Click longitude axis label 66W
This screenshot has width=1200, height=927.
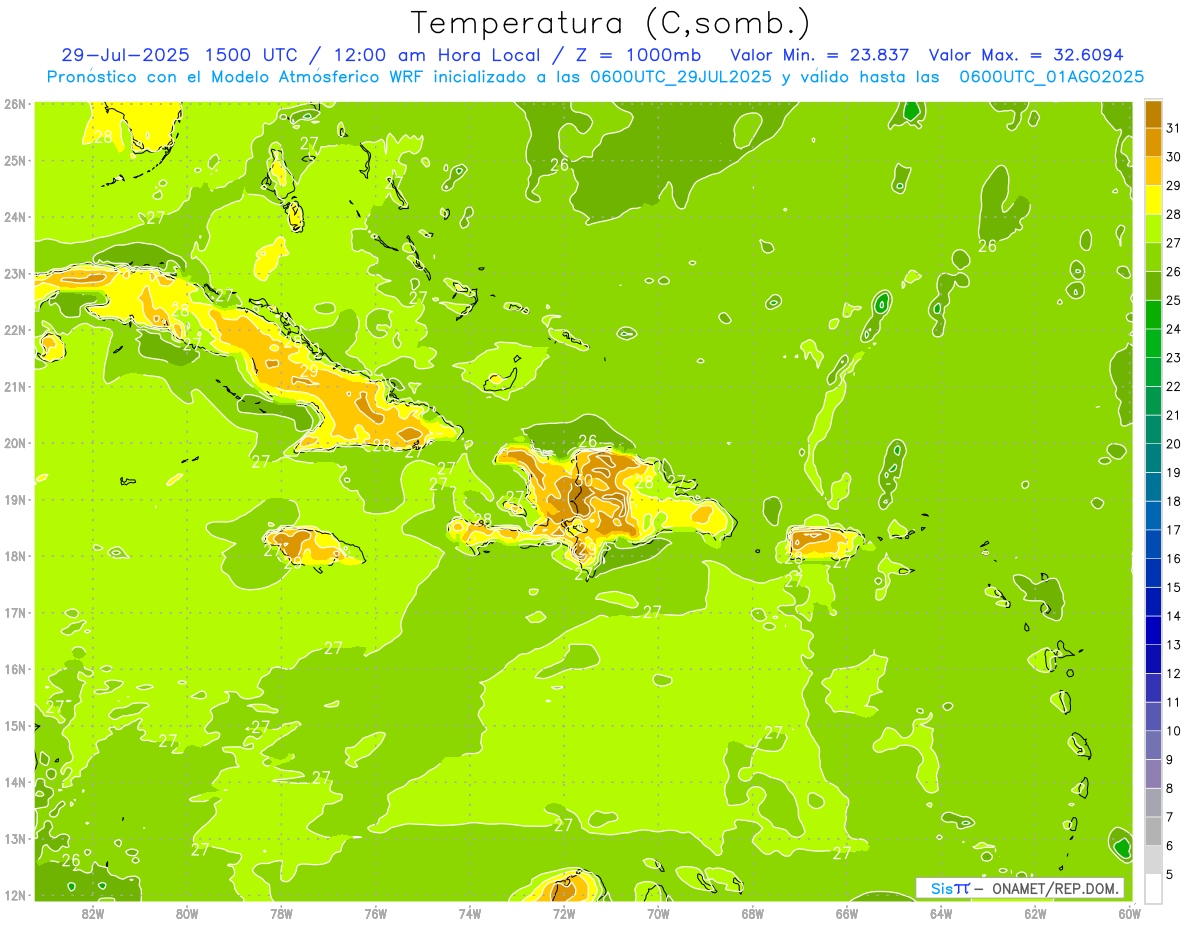coord(847,913)
